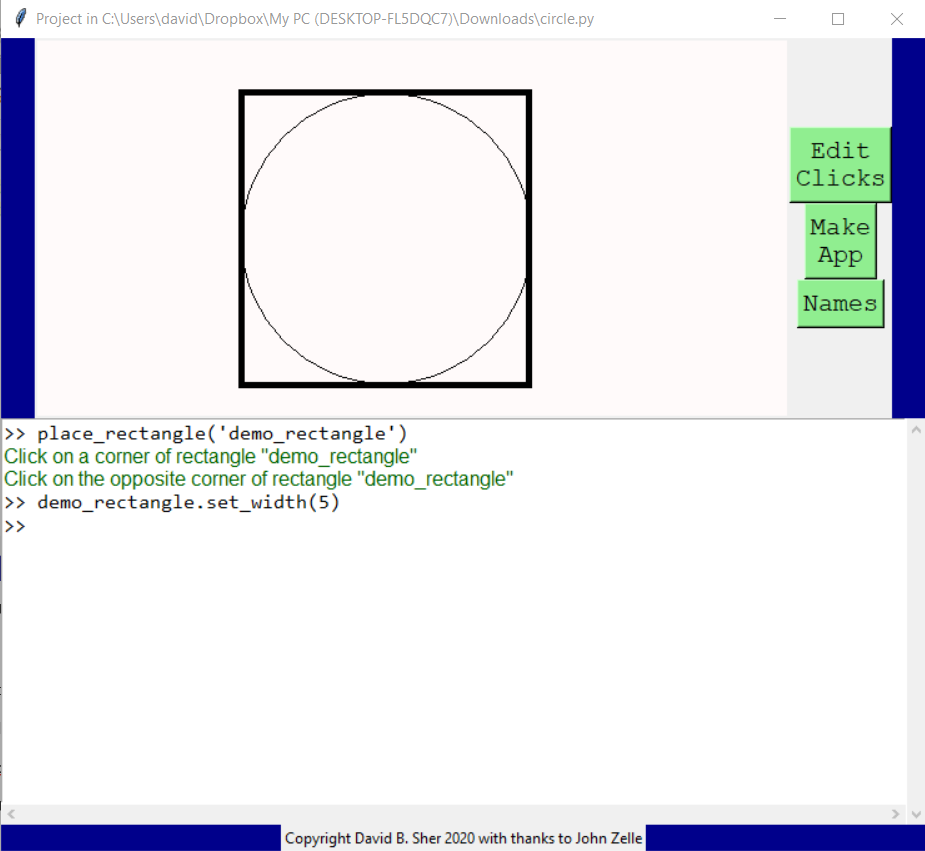The image size is (925, 851).
Task: Click the horizontal scrollbar right arrow
Action: (896, 814)
